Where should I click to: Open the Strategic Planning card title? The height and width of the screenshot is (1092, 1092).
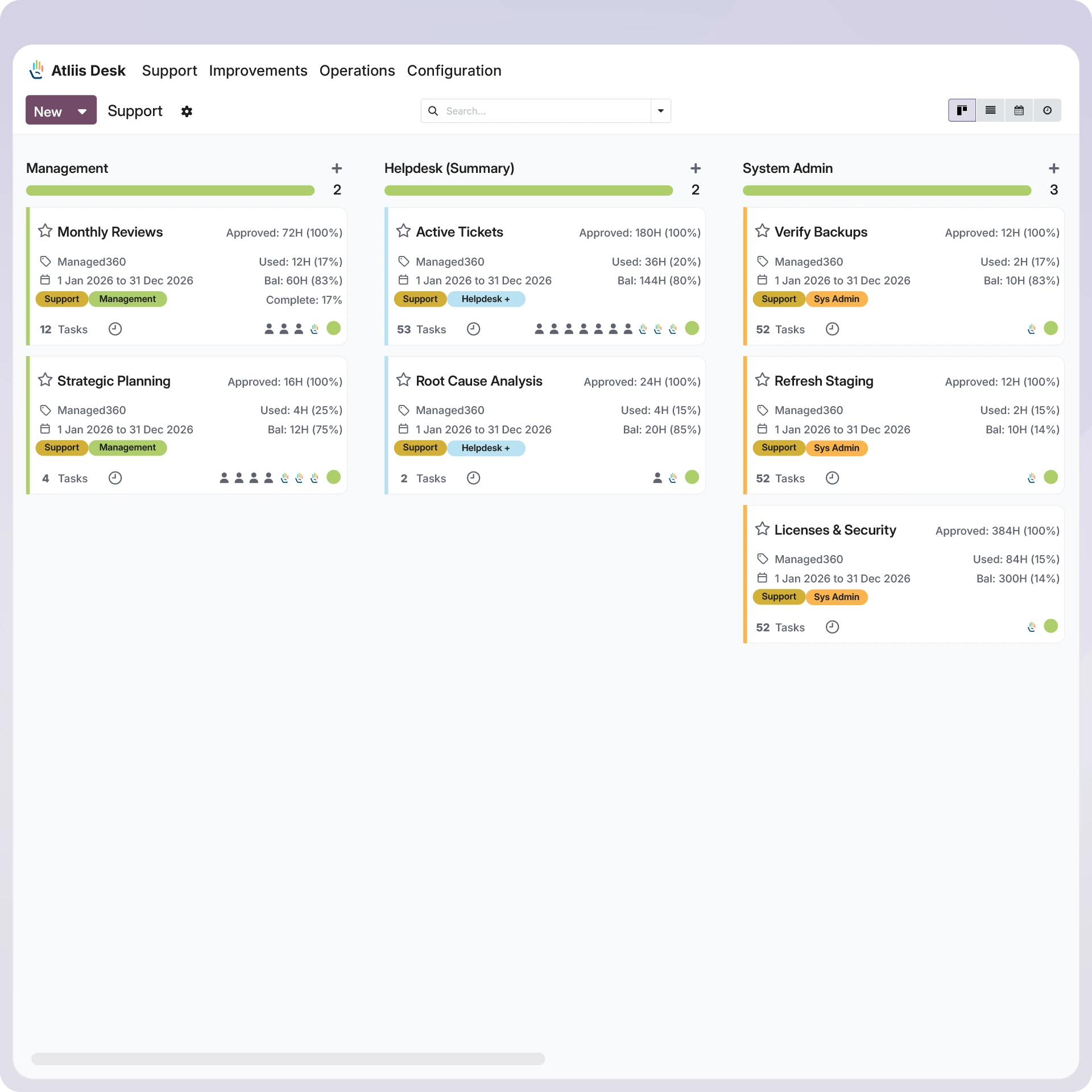[114, 381]
